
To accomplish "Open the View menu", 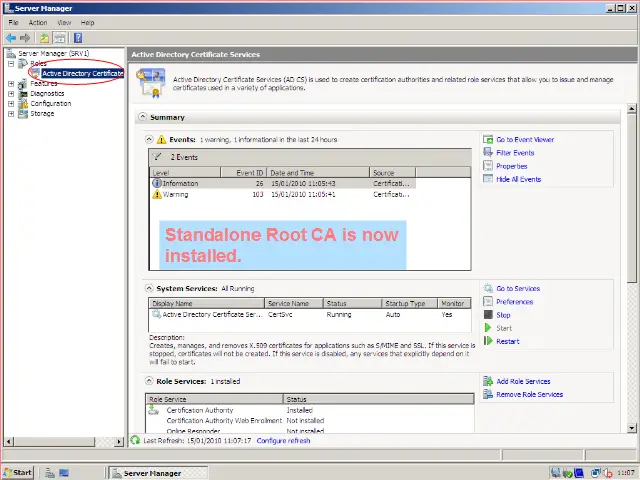I will 64,22.
